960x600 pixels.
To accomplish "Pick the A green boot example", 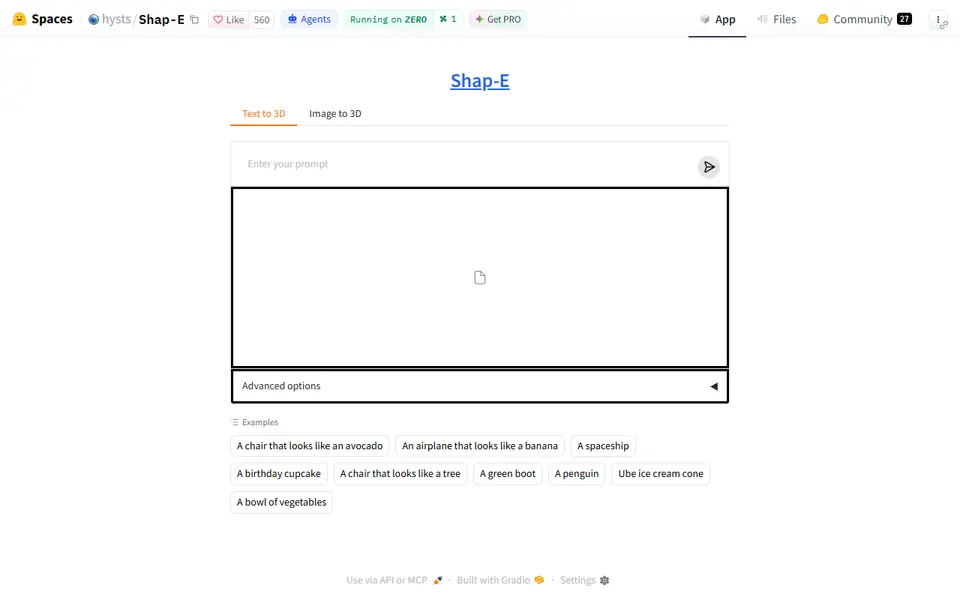I will pos(508,473).
